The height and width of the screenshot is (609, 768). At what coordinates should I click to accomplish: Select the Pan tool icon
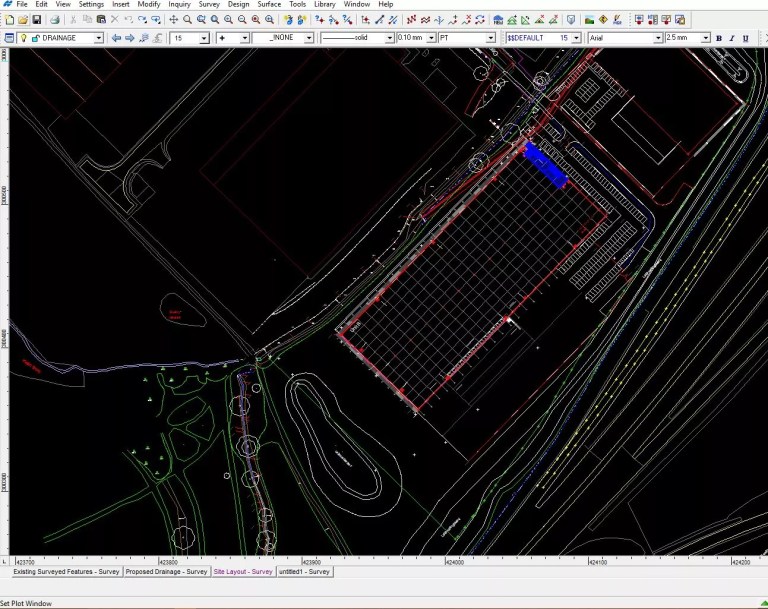[x=173, y=19]
